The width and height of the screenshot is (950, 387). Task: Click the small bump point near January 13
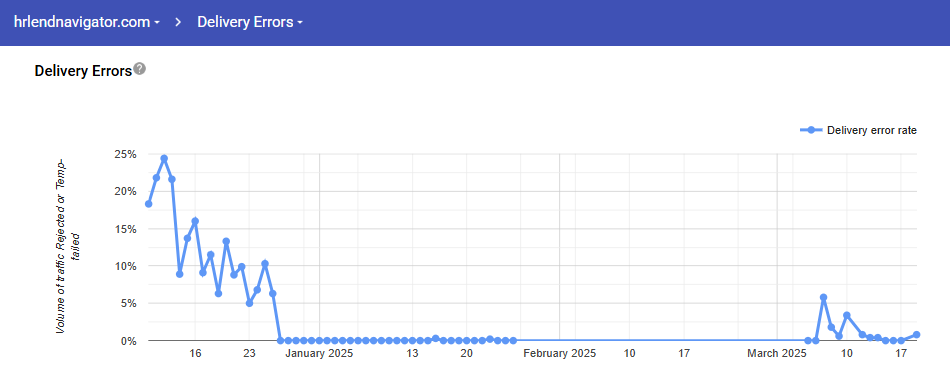point(436,339)
